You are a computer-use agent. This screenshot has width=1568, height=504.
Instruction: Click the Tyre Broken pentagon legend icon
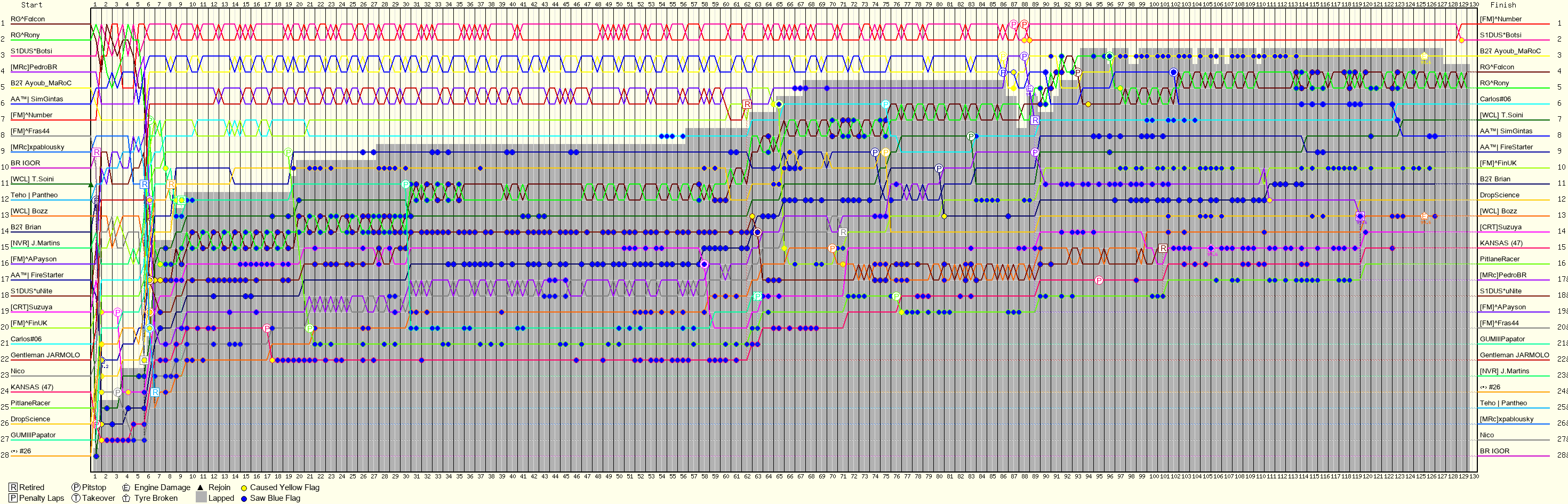point(126,498)
